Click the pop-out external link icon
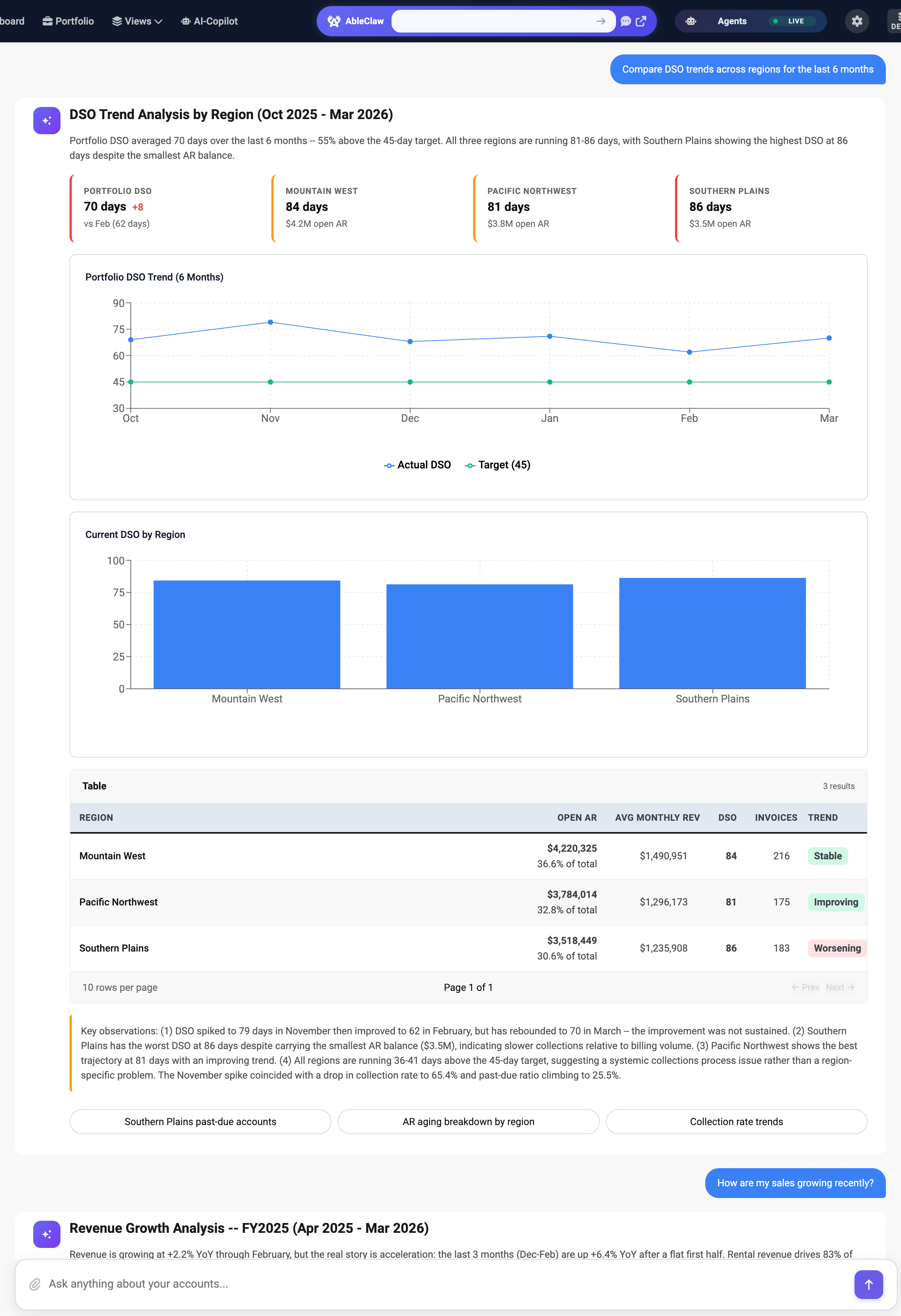This screenshot has height=1316, width=901. pyautogui.click(x=641, y=21)
